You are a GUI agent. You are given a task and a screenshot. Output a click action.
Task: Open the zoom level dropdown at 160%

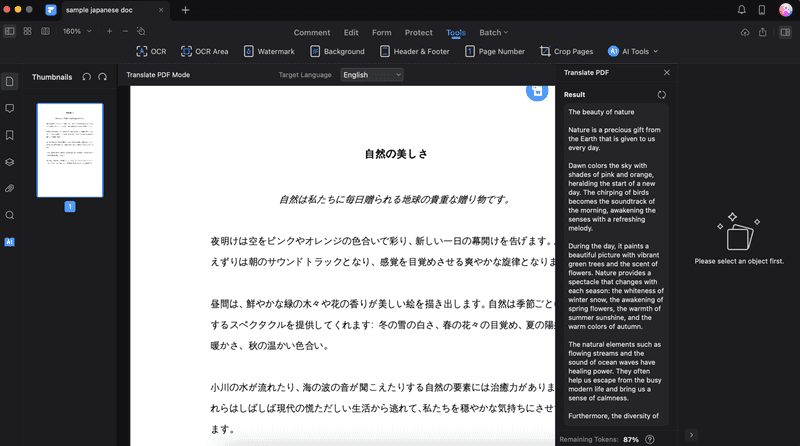77,31
